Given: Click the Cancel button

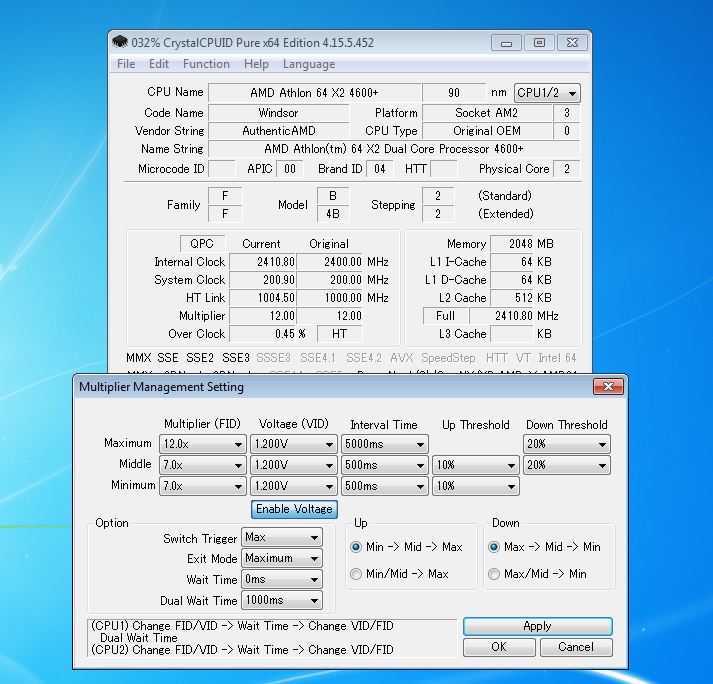Looking at the screenshot, I should point(576,647).
